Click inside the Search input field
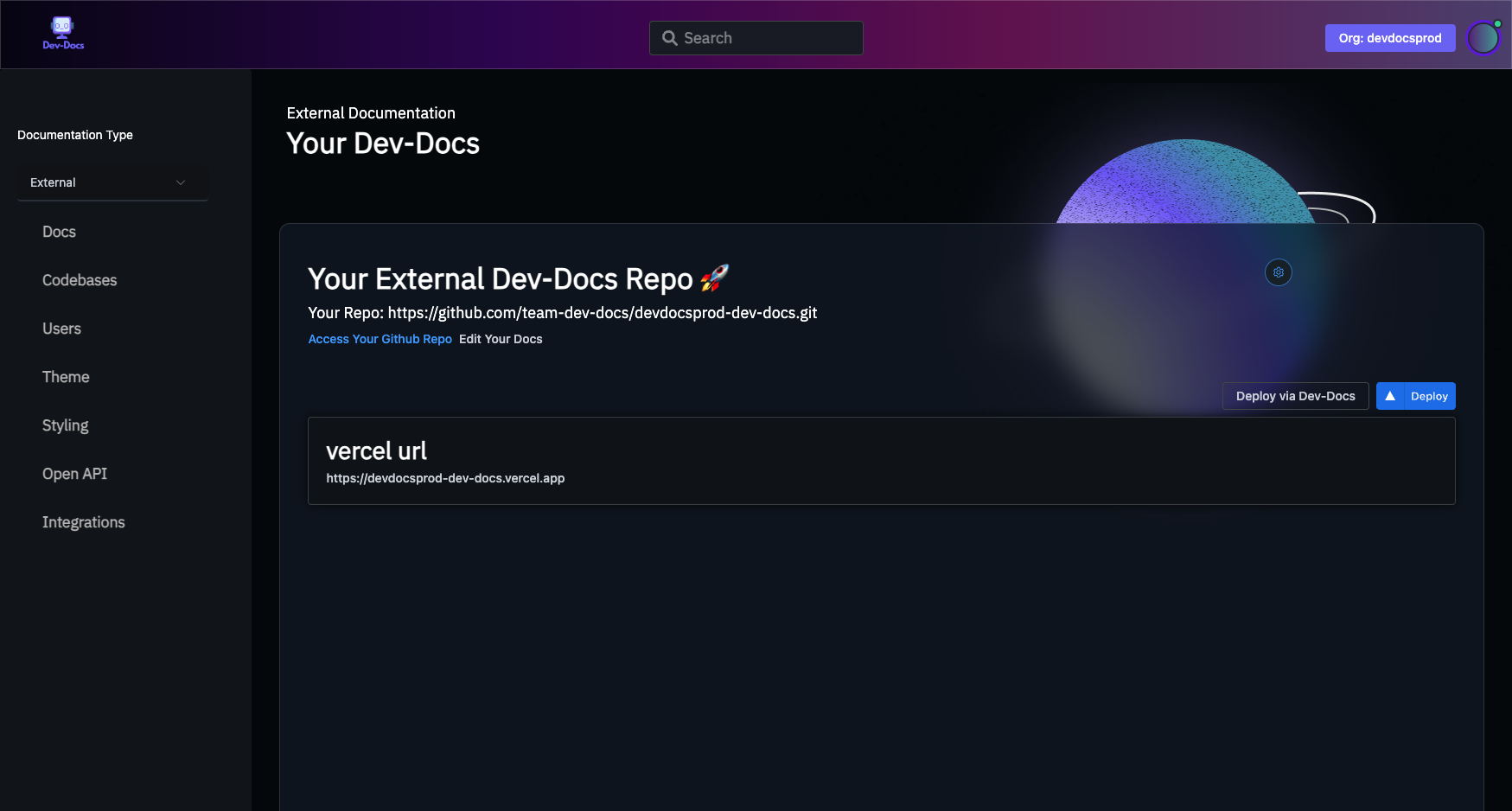 pyautogui.click(x=761, y=37)
